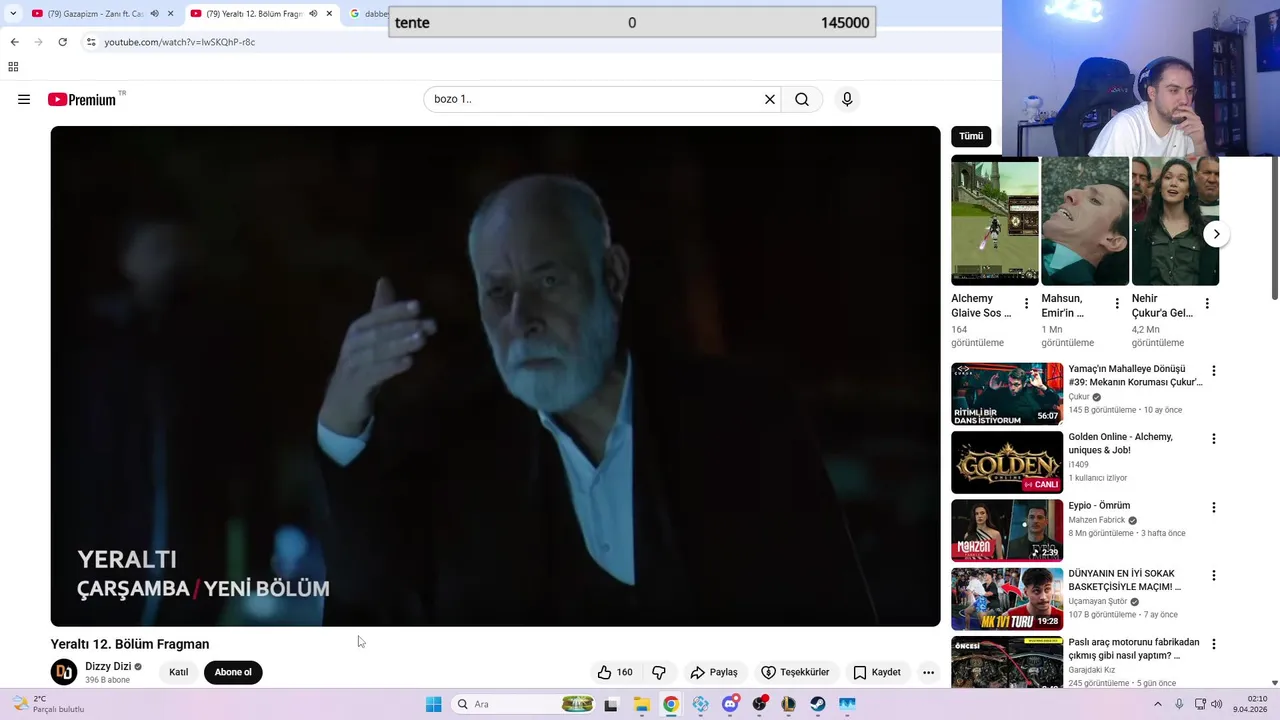Open File Explorer from taskbar
Image resolution: width=1280 pixels, height=720 pixels.
(641, 704)
